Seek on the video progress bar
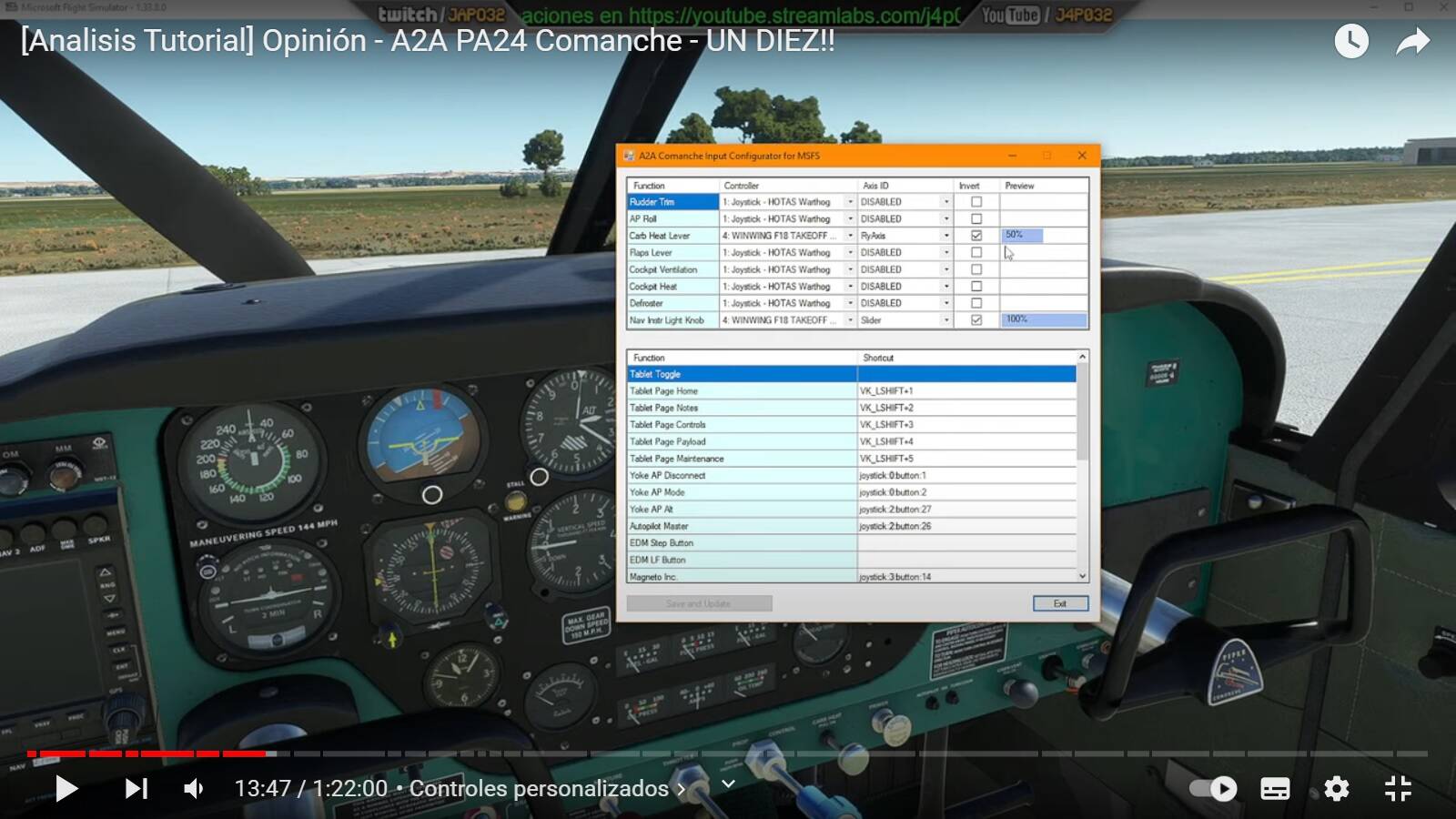The image size is (1456, 819). tap(727, 753)
